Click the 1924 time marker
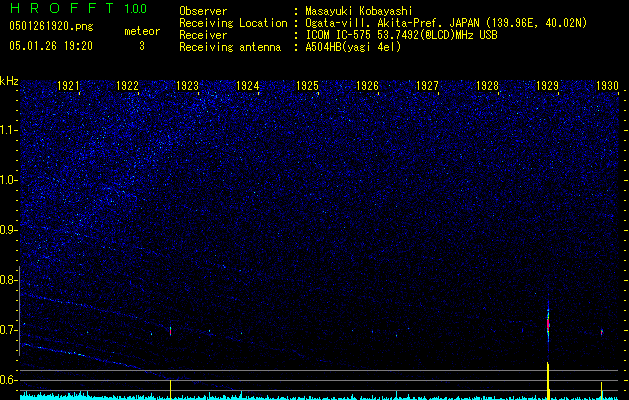 tap(248, 85)
